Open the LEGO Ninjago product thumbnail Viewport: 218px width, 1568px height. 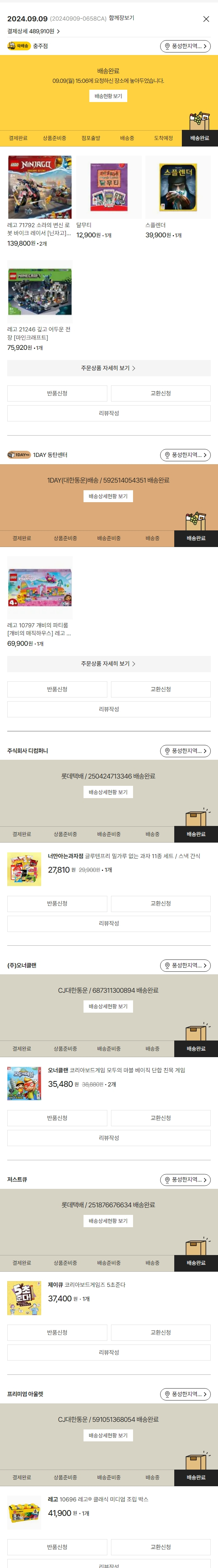(39, 187)
